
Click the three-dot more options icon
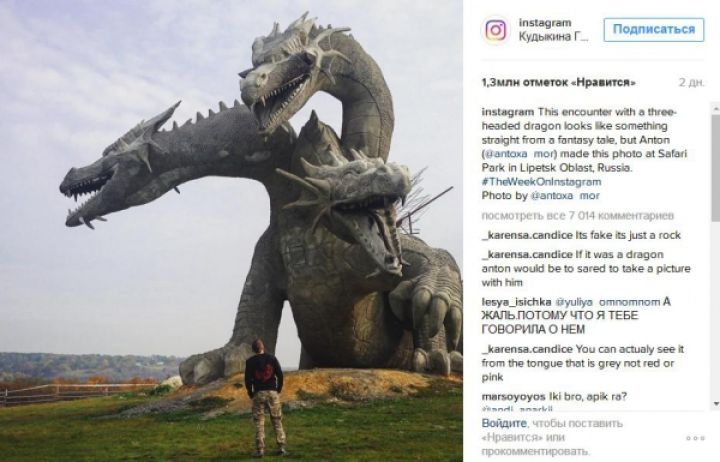(x=695, y=438)
